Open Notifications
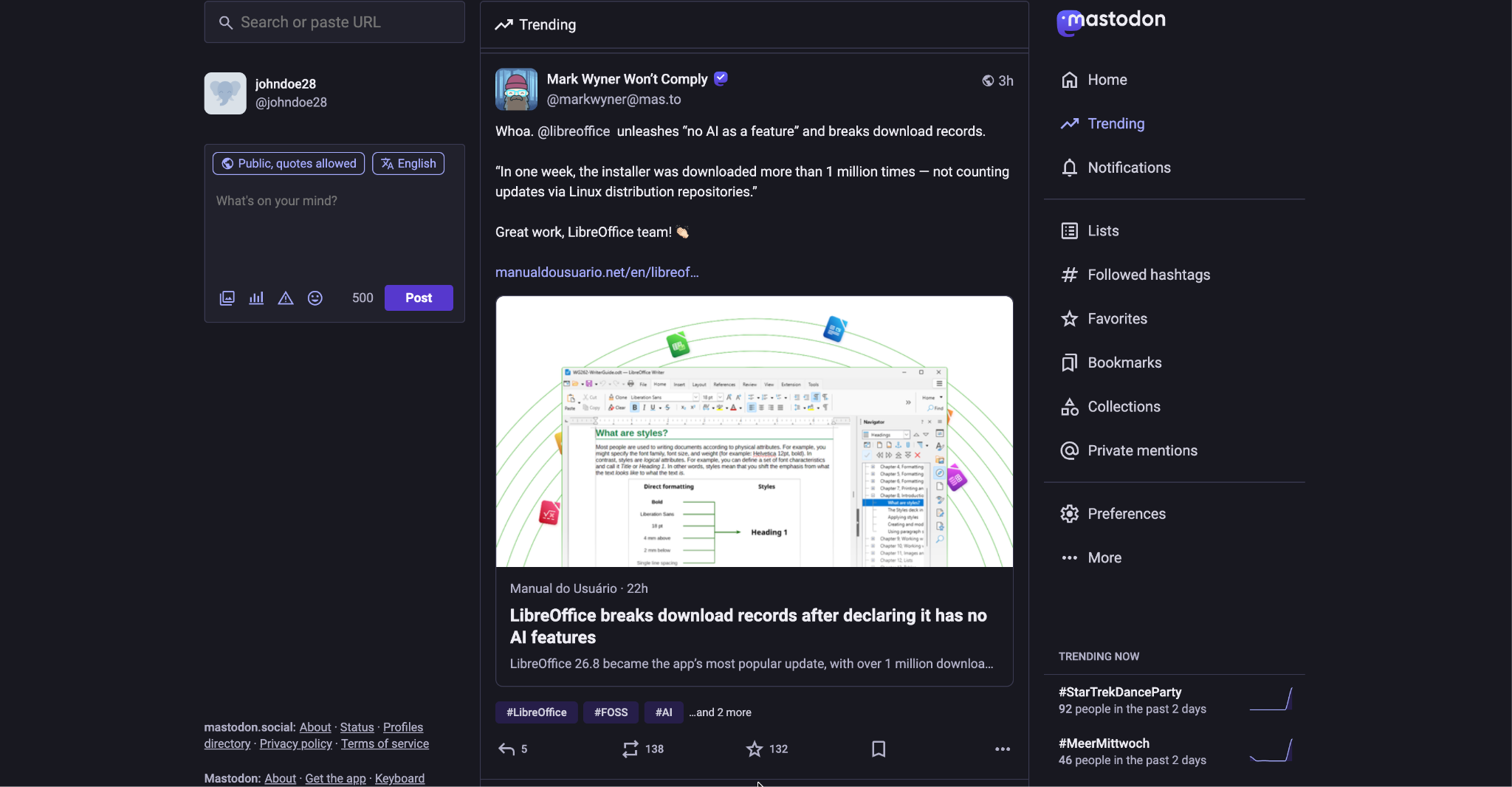 point(1116,168)
